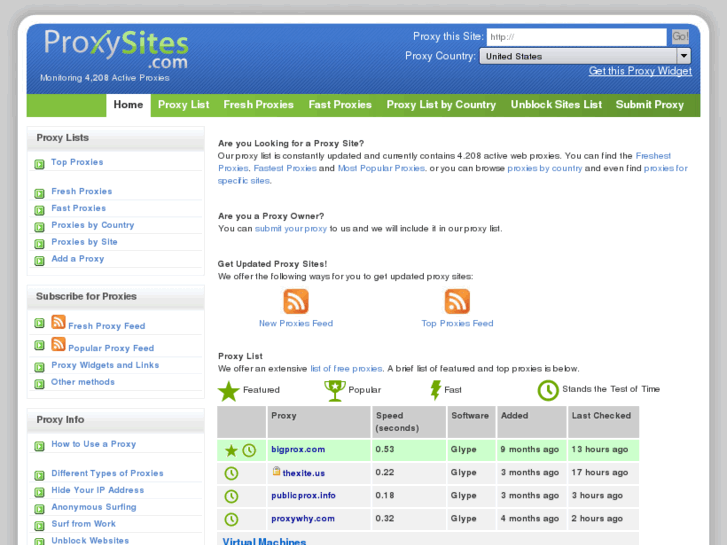The width and height of the screenshot is (727, 545).
Task: Click the Speed (seconds) column header
Action: click(408, 422)
